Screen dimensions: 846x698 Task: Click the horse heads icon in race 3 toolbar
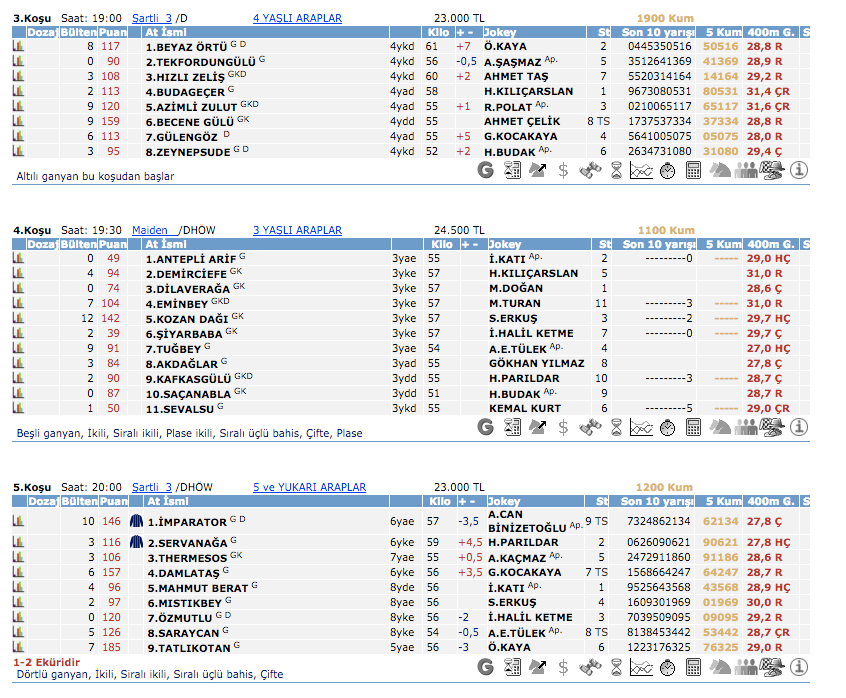tap(719, 171)
